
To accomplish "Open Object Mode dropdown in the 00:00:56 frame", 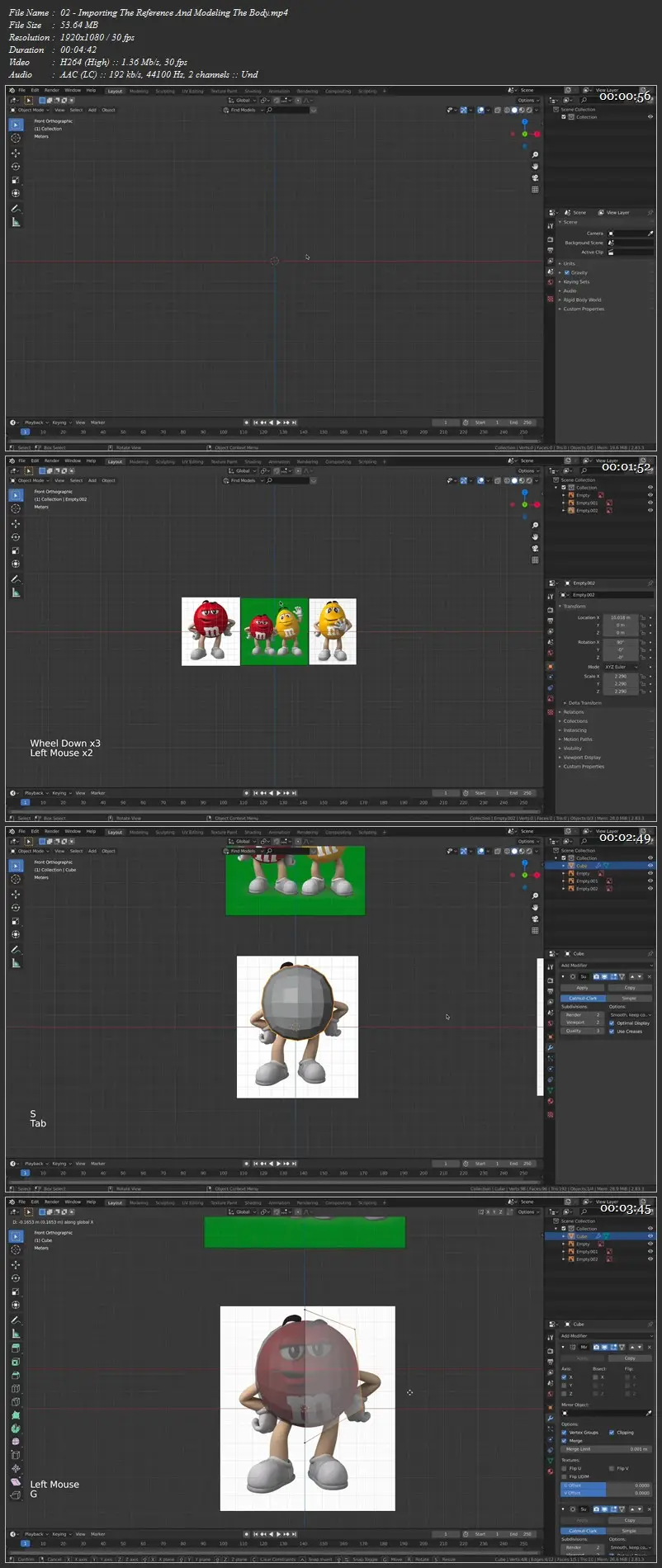I will click(x=30, y=110).
